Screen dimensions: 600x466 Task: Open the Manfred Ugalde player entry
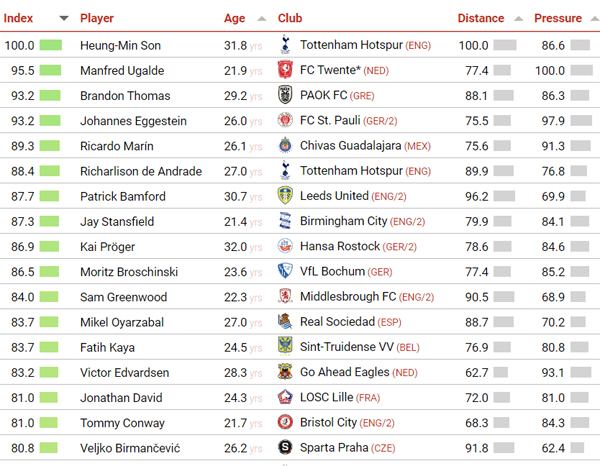[122, 71]
